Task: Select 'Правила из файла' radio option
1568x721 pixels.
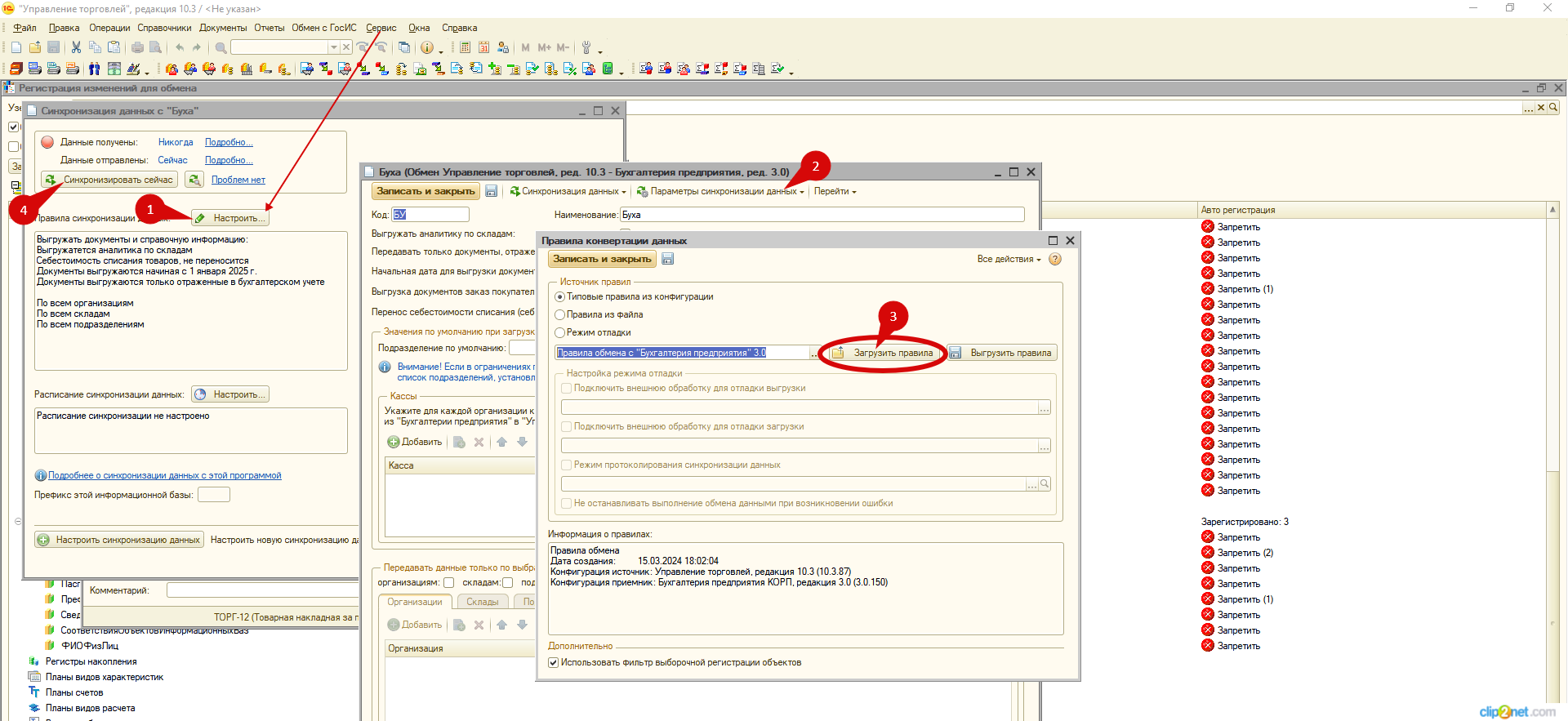Action: 560,315
